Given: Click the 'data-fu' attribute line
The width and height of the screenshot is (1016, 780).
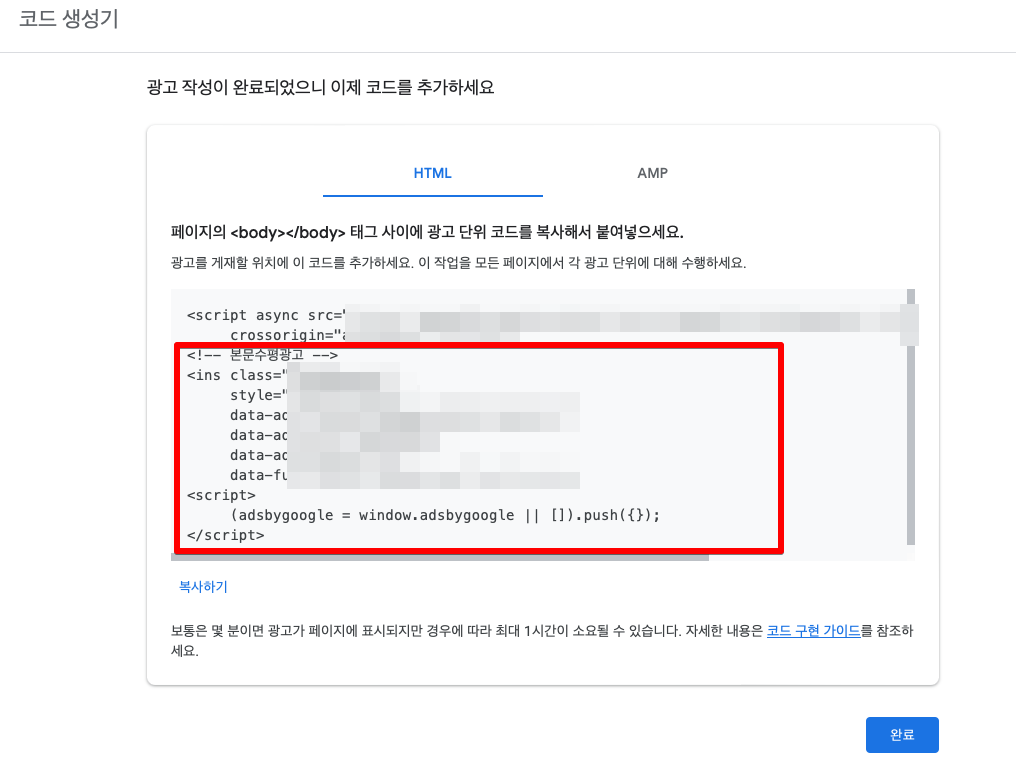Looking at the screenshot, I should [x=259, y=475].
